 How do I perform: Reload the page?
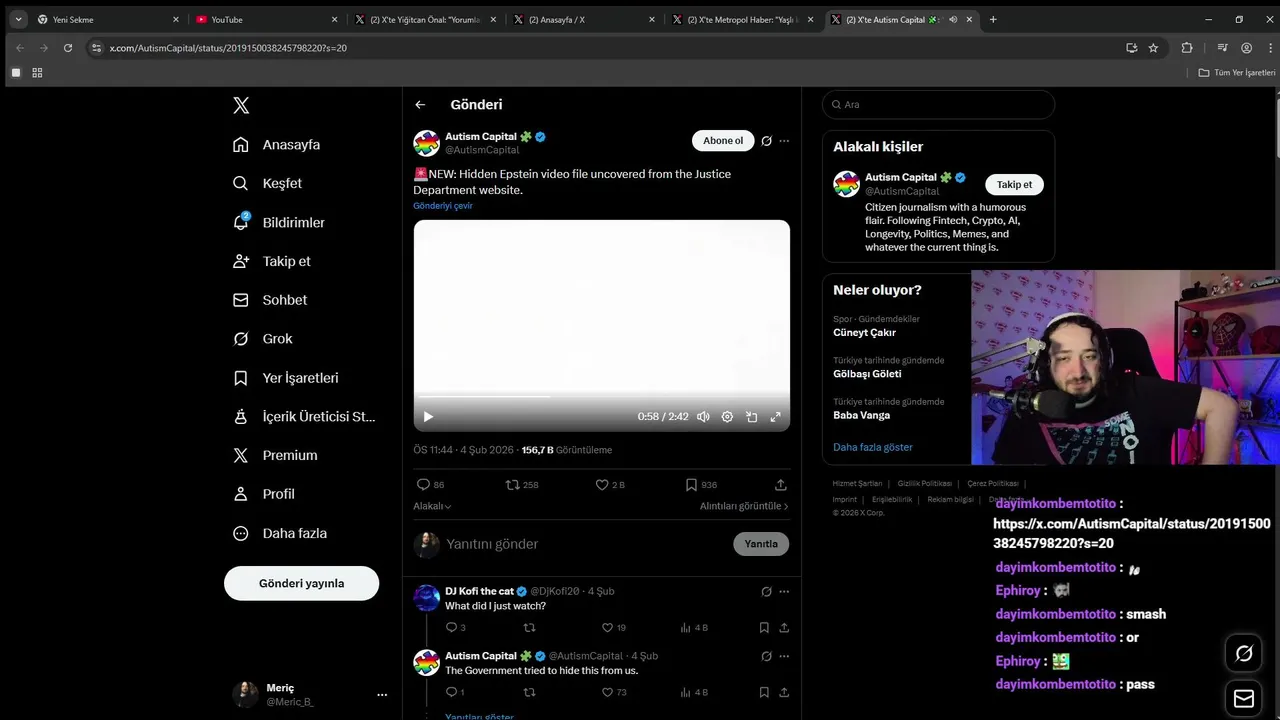tap(68, 48)
